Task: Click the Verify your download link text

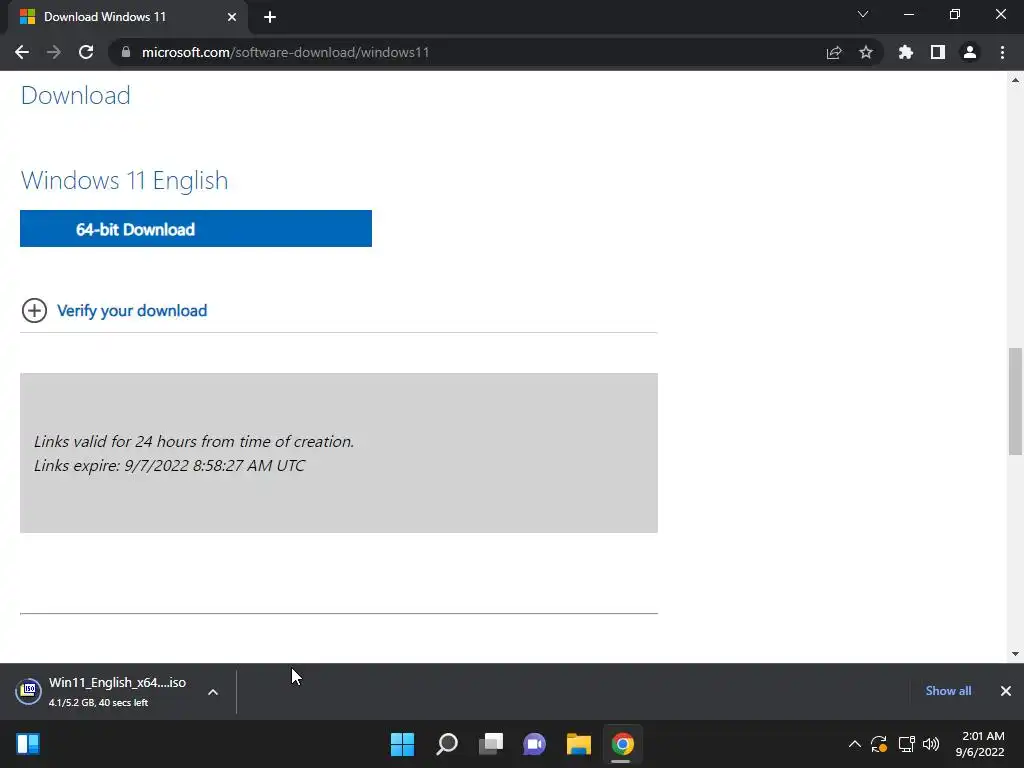Action: [x=132, y=311]
